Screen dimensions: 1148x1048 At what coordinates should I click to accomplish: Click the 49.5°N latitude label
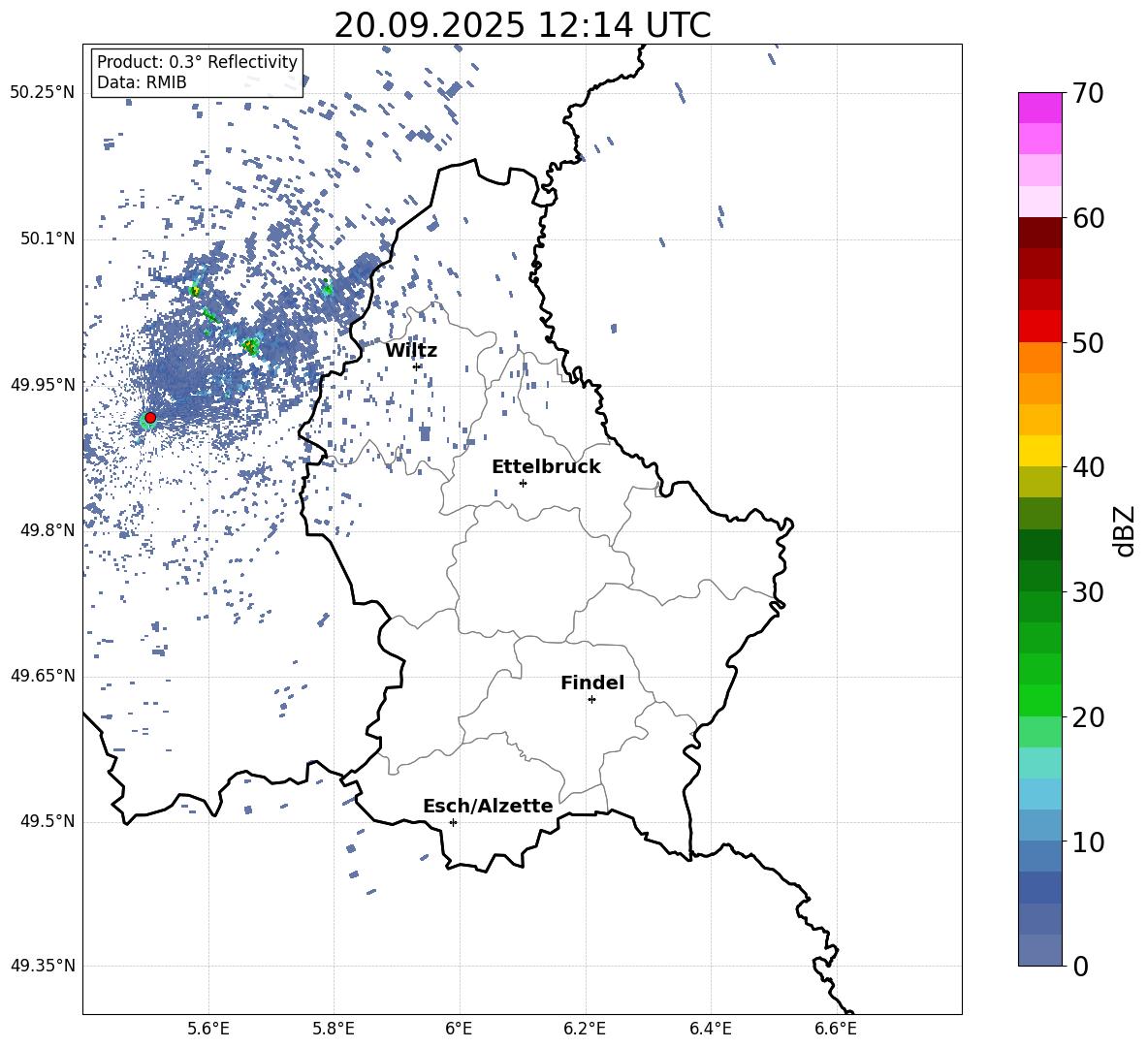coord(48,821)
